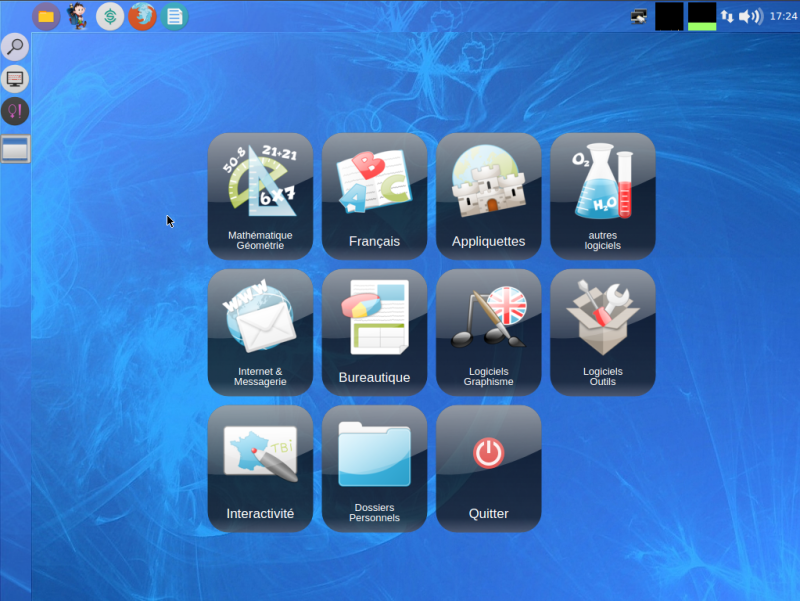800x601 pixels.
Task: Open the Mathématique Géométrie category
Action: coord(260,196)
